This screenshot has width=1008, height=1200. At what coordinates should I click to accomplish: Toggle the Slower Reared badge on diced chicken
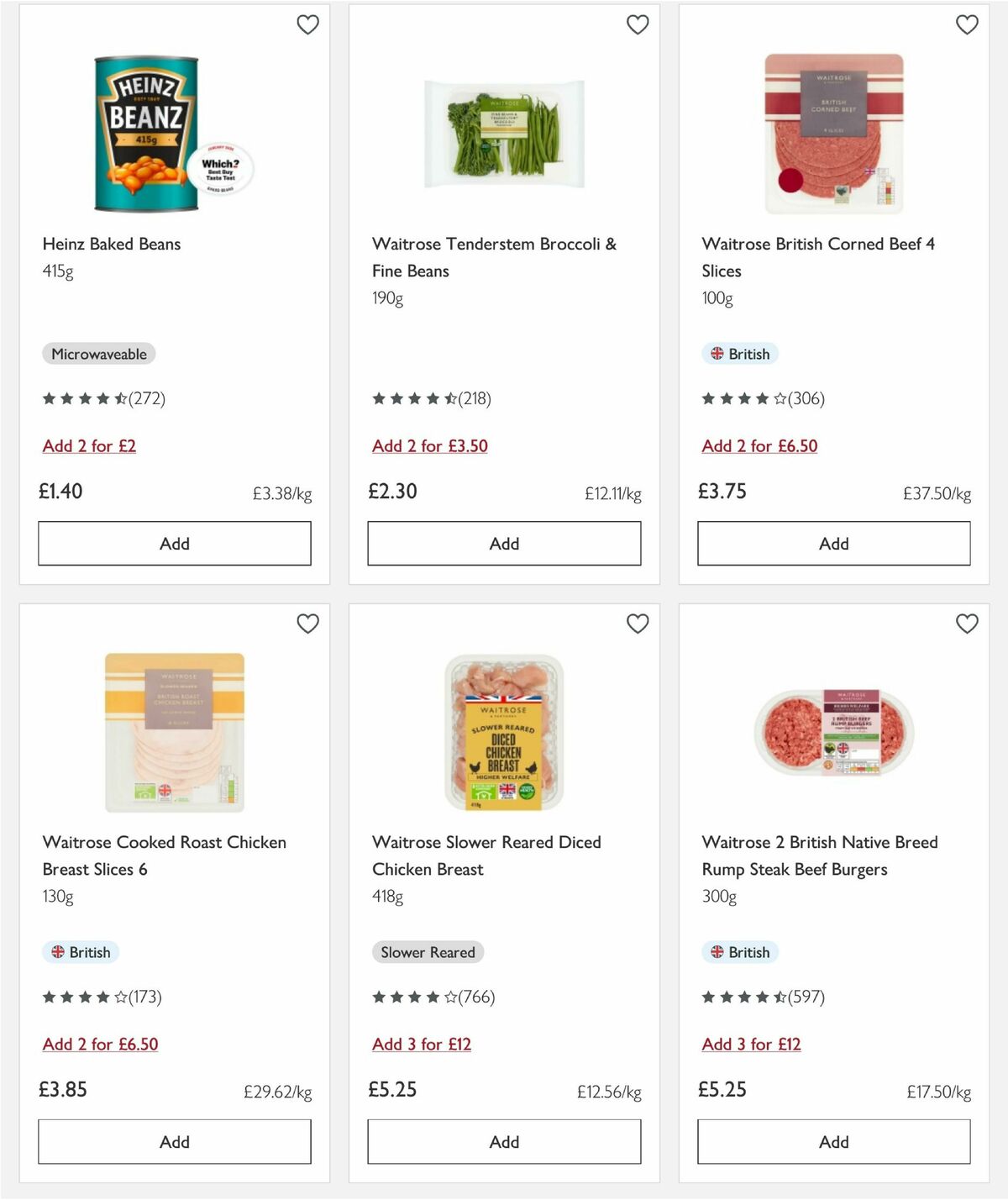(428, 952)
